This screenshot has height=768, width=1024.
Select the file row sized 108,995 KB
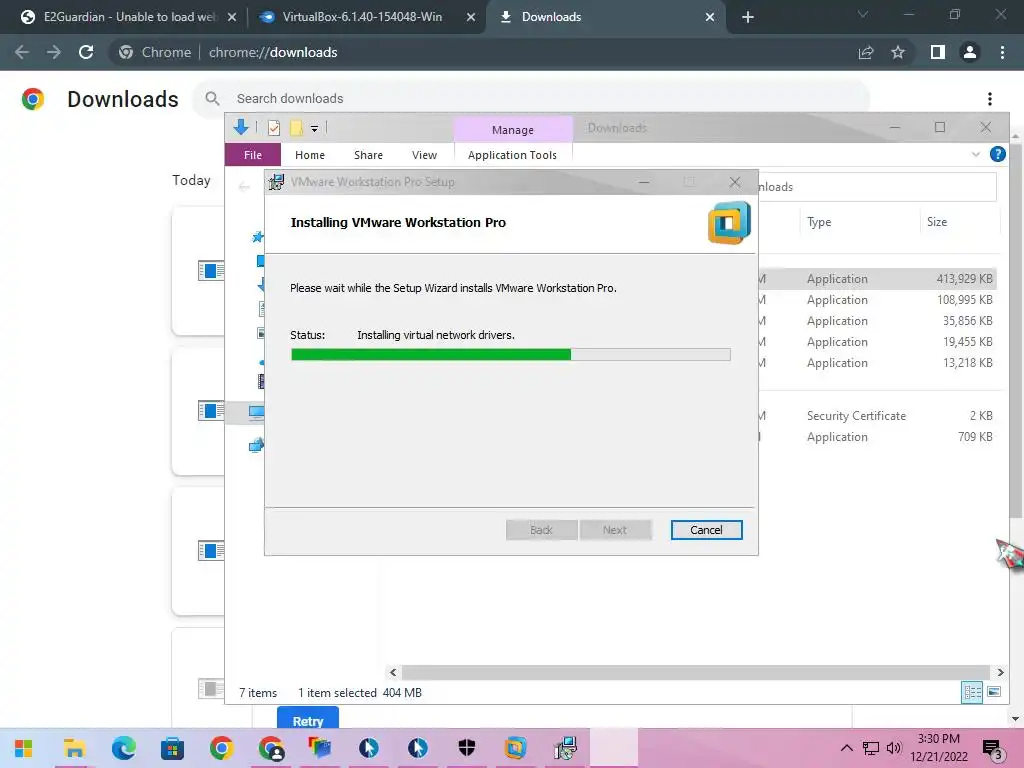[877, 300]
